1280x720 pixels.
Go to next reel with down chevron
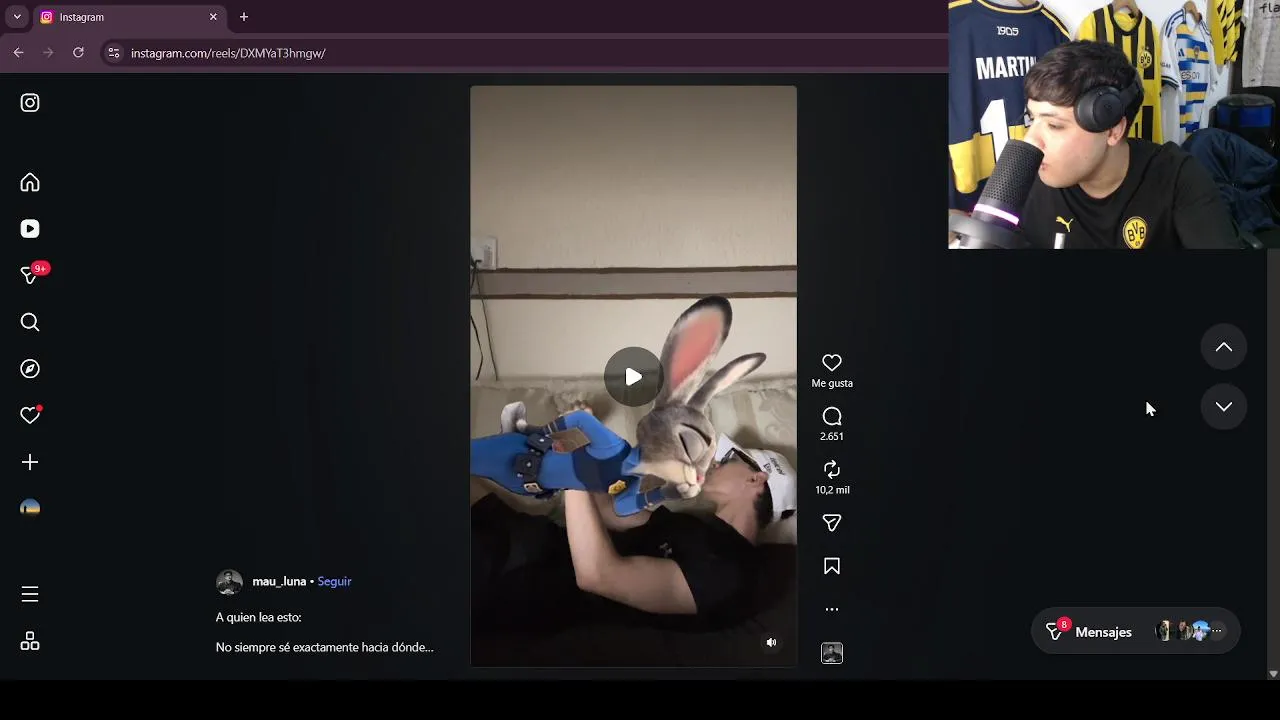coord(1224,407)
